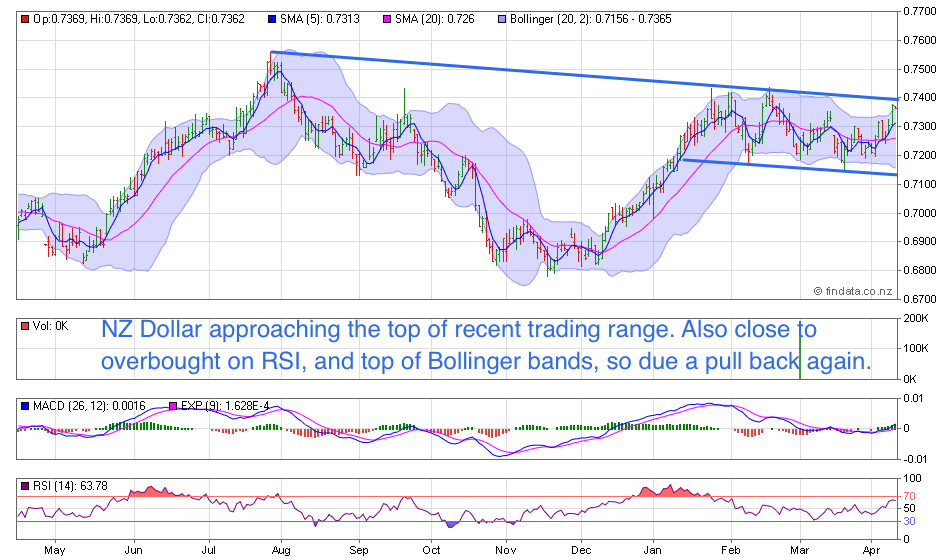Click the 0.7400 price axis value
This screenshot has height=560, width=940.
pos(920,97)
